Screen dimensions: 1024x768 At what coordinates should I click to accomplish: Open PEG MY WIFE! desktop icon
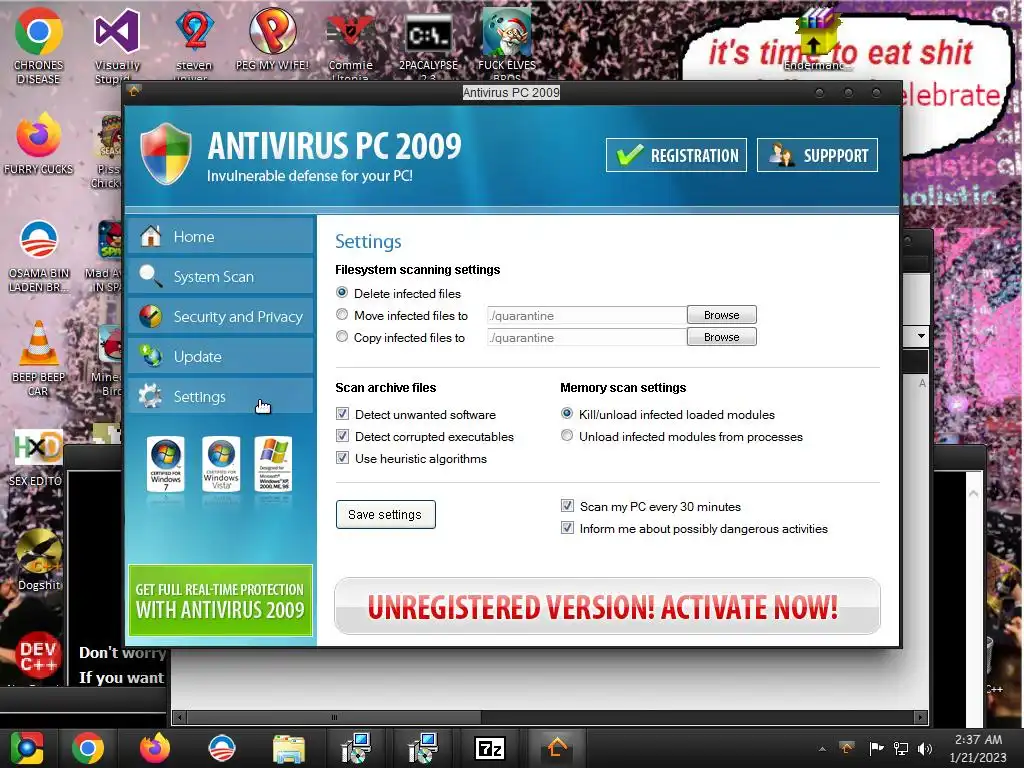coord(272,39)
